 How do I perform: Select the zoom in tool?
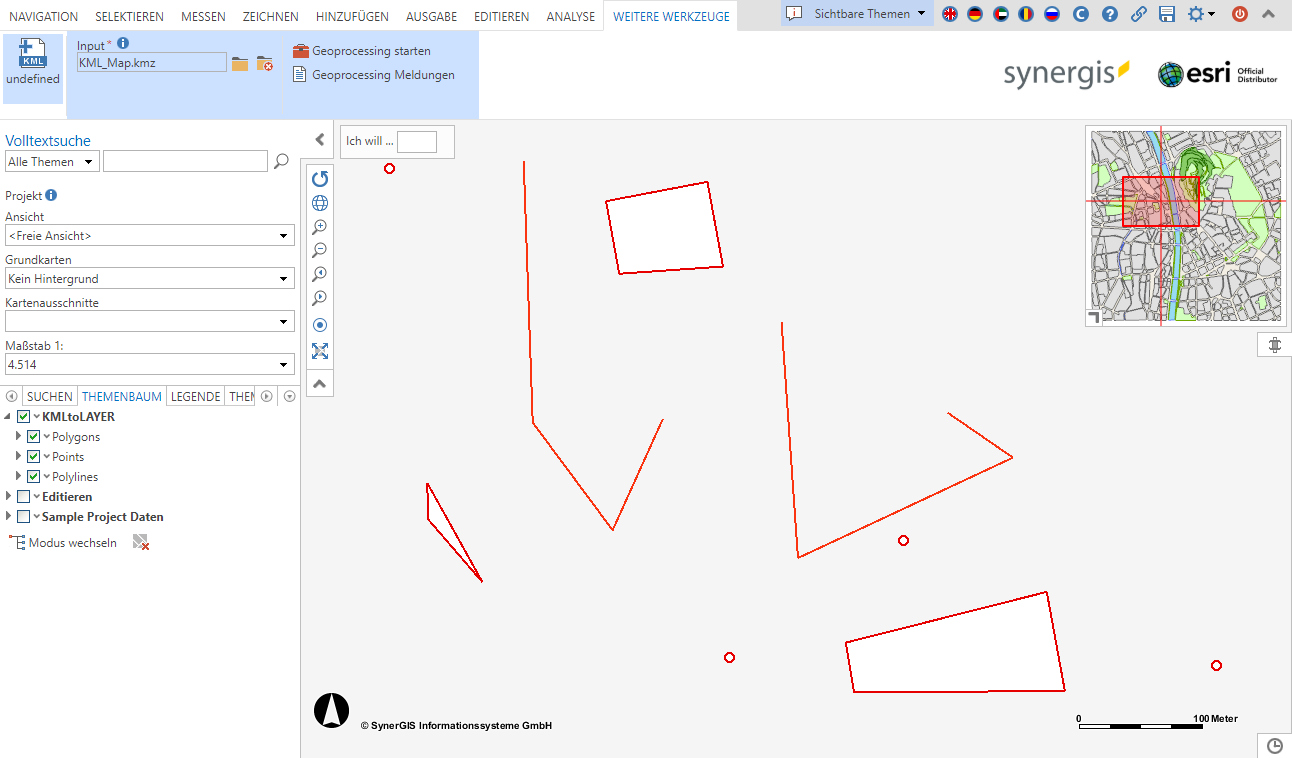(319, 227)
